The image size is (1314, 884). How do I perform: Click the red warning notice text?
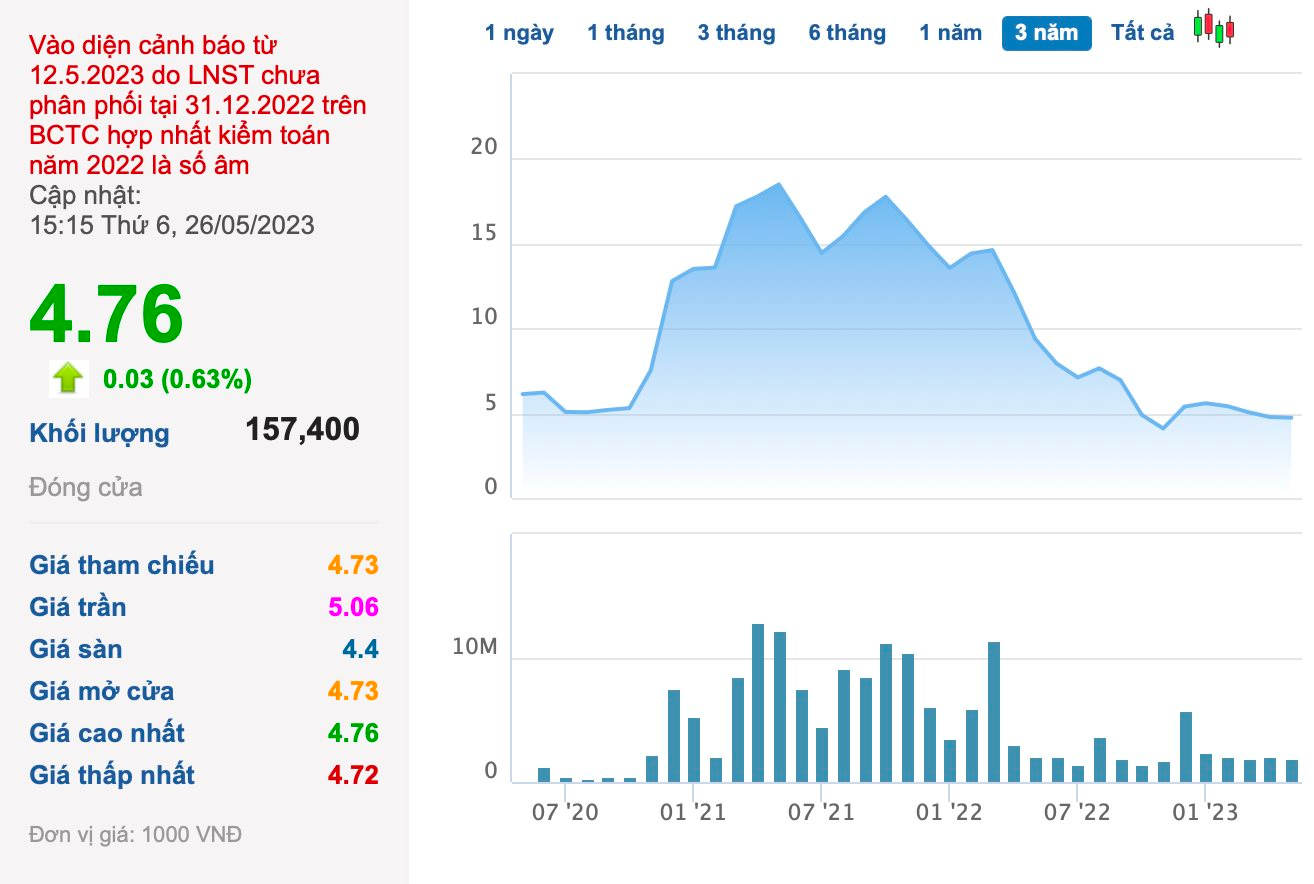198,104
